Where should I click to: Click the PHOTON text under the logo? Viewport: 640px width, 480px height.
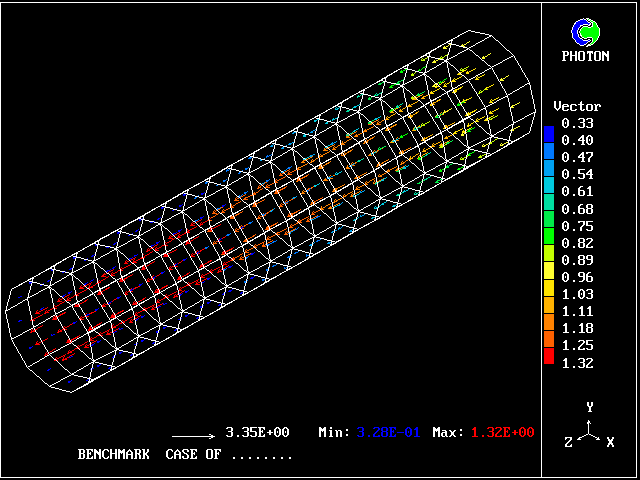591,57
